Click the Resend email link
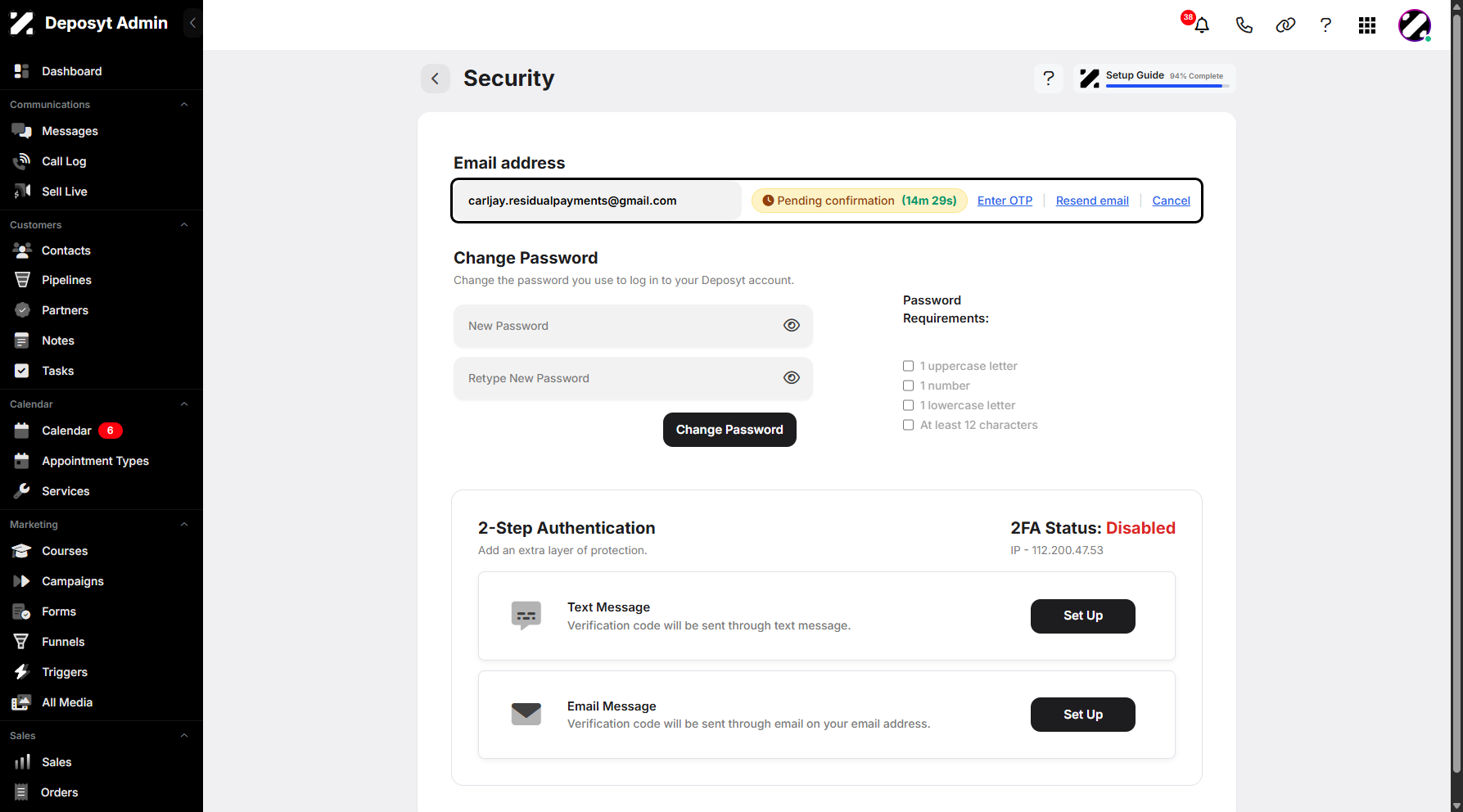The height and width of the screenshot is (812, 1463). (1092, 201)
